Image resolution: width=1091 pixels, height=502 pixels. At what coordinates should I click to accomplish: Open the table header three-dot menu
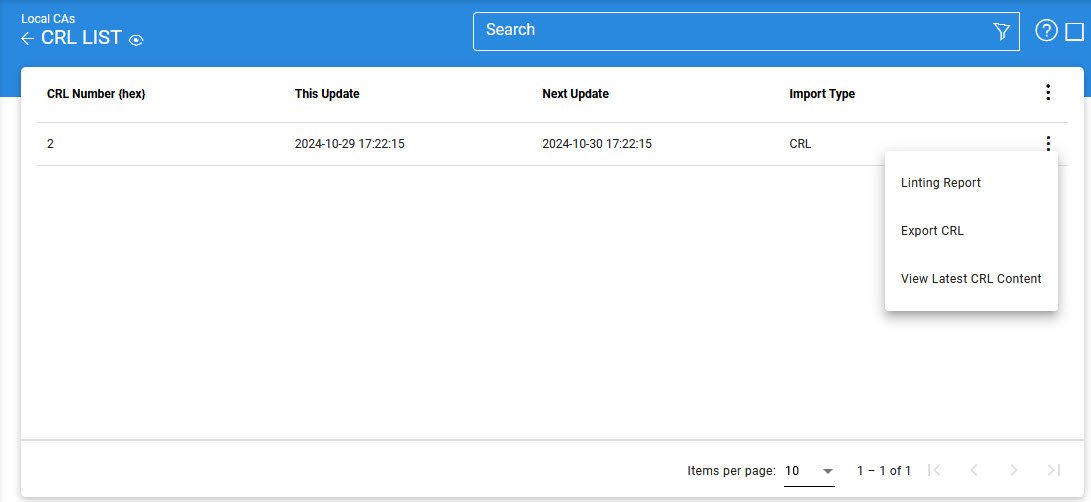(x=1047, y=93)
